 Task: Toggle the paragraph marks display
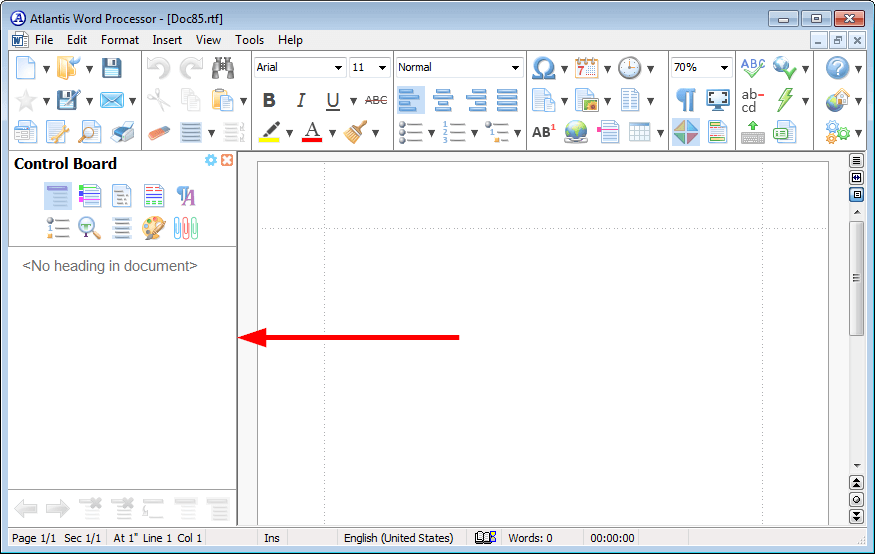click(685, 100)
